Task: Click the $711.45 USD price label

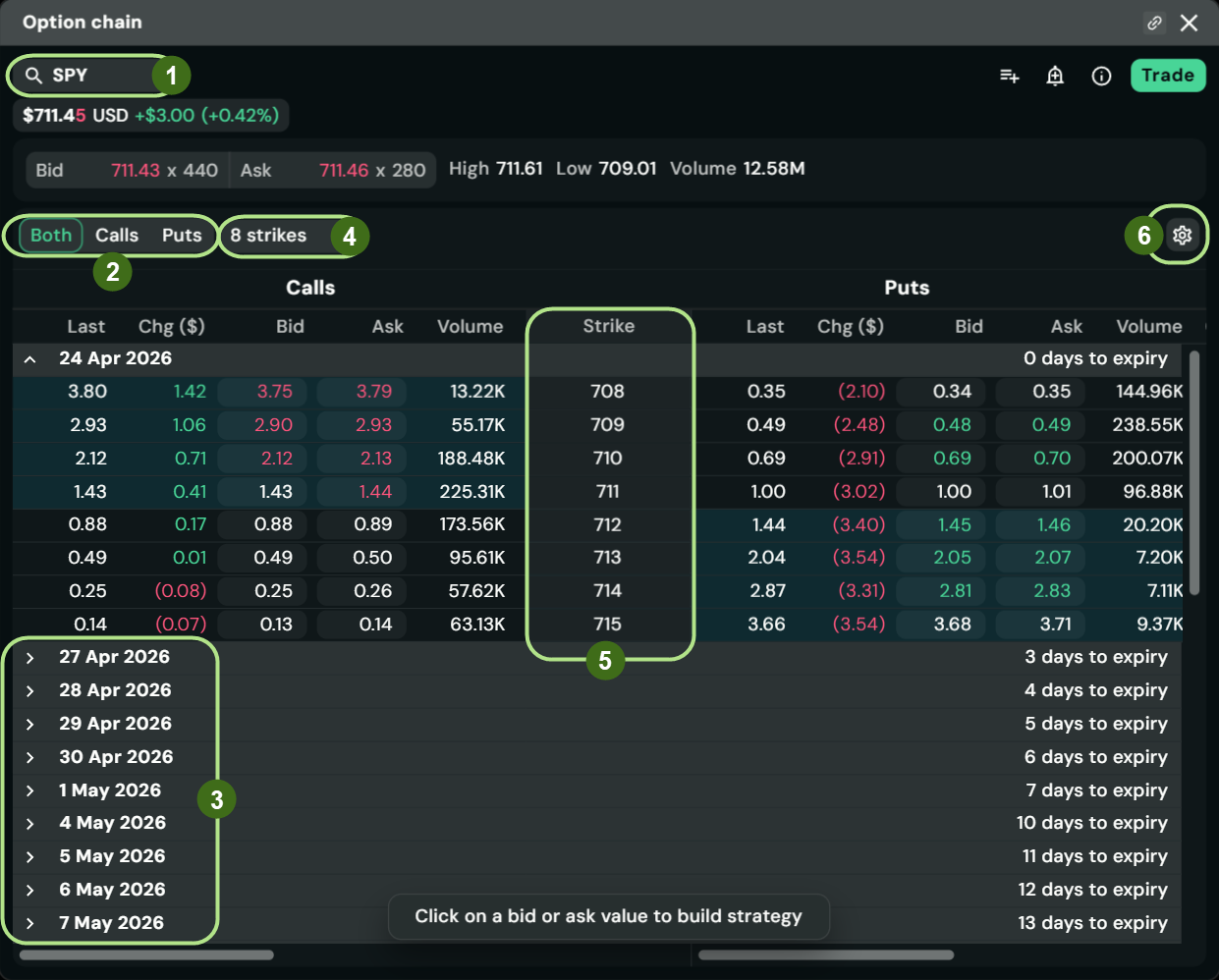Action: coord(76,116)
